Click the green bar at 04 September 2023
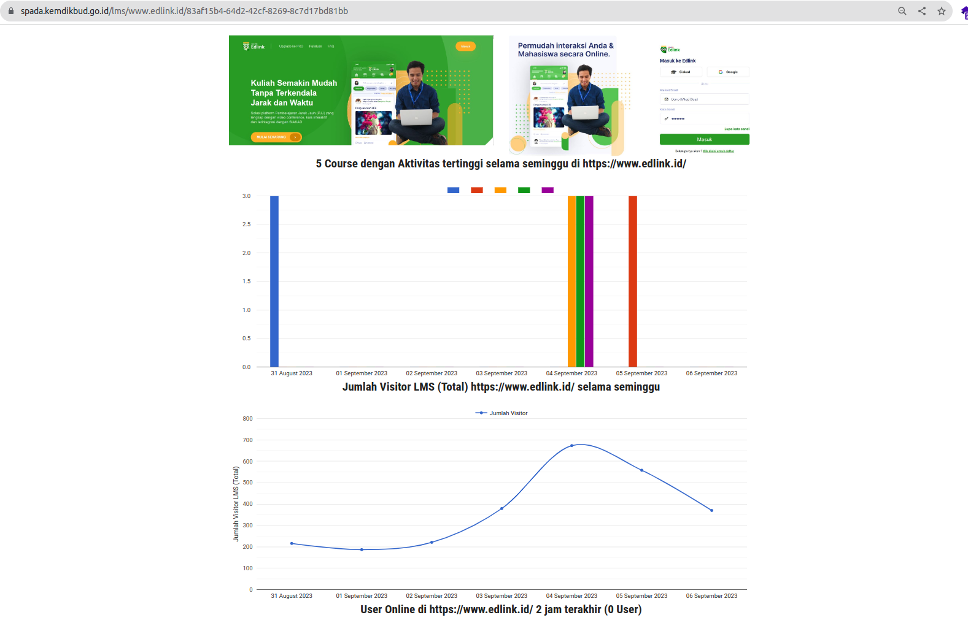Viewport: 968px width, 623px height. [580, 281]
